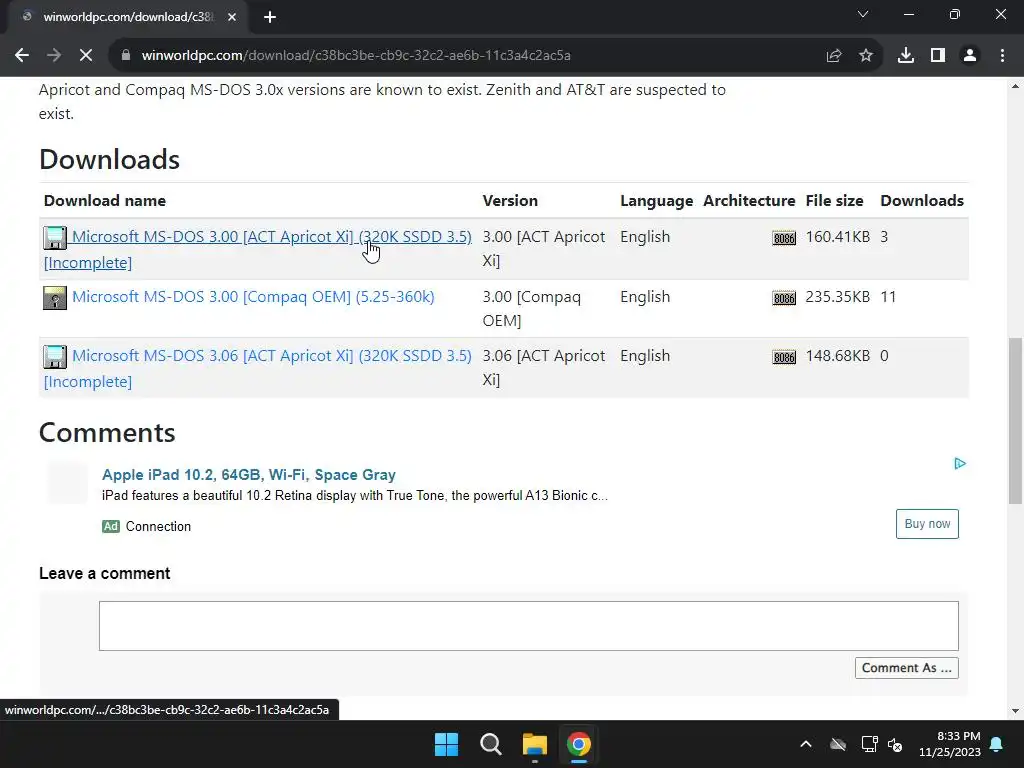Screen dimensions: 1024x768
Task: Click the Ad Connection advertiser label
Action: [147, 526]
